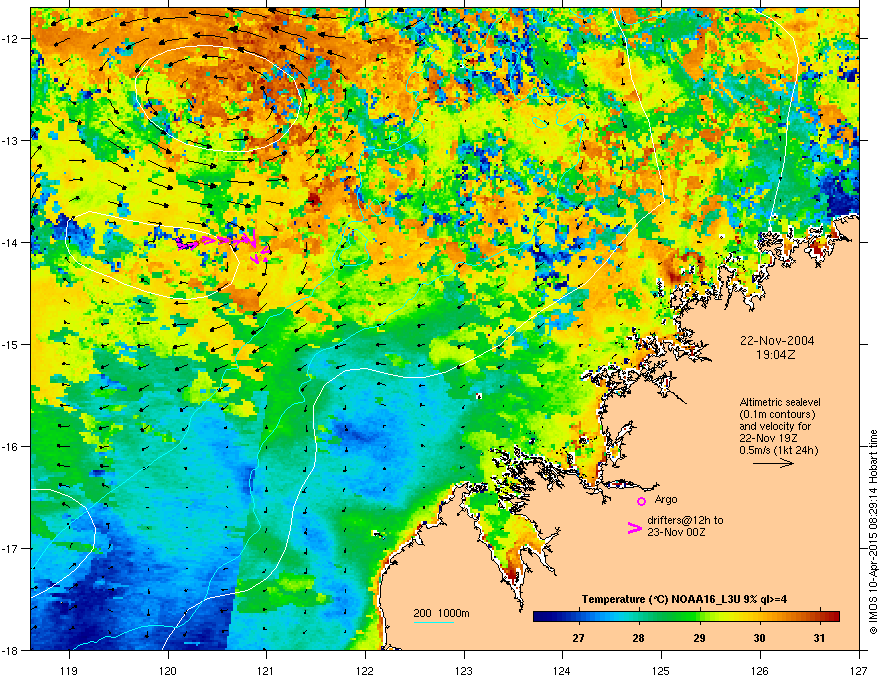
Task: Click the longitude axis label 123
Action: pos(464,670)
